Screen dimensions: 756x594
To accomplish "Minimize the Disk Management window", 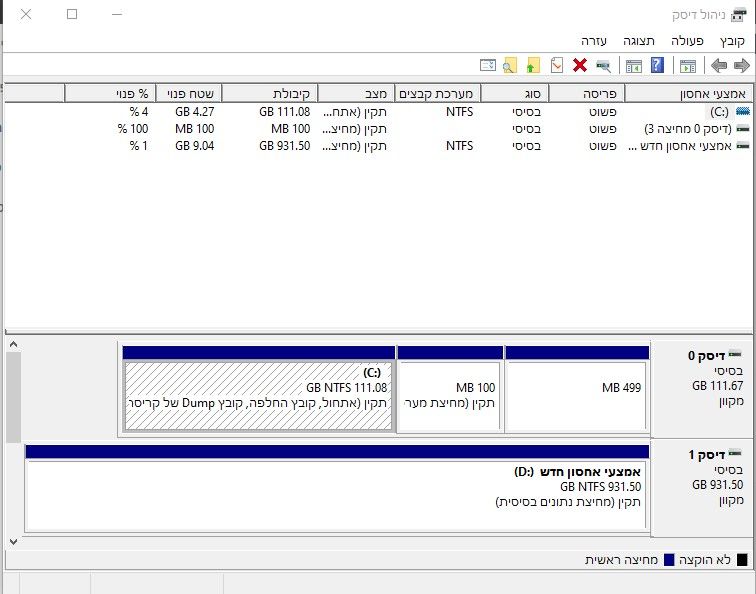I will 117,14.
